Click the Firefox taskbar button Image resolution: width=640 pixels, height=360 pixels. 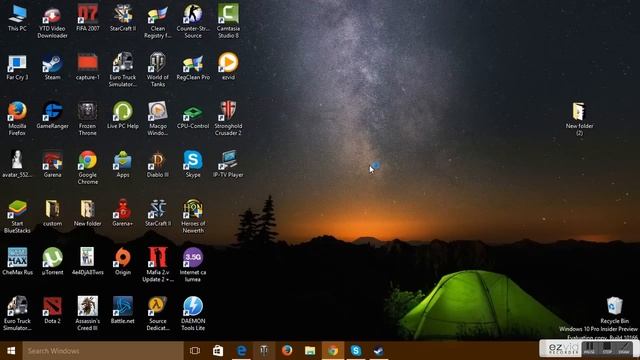pos(287,351)
